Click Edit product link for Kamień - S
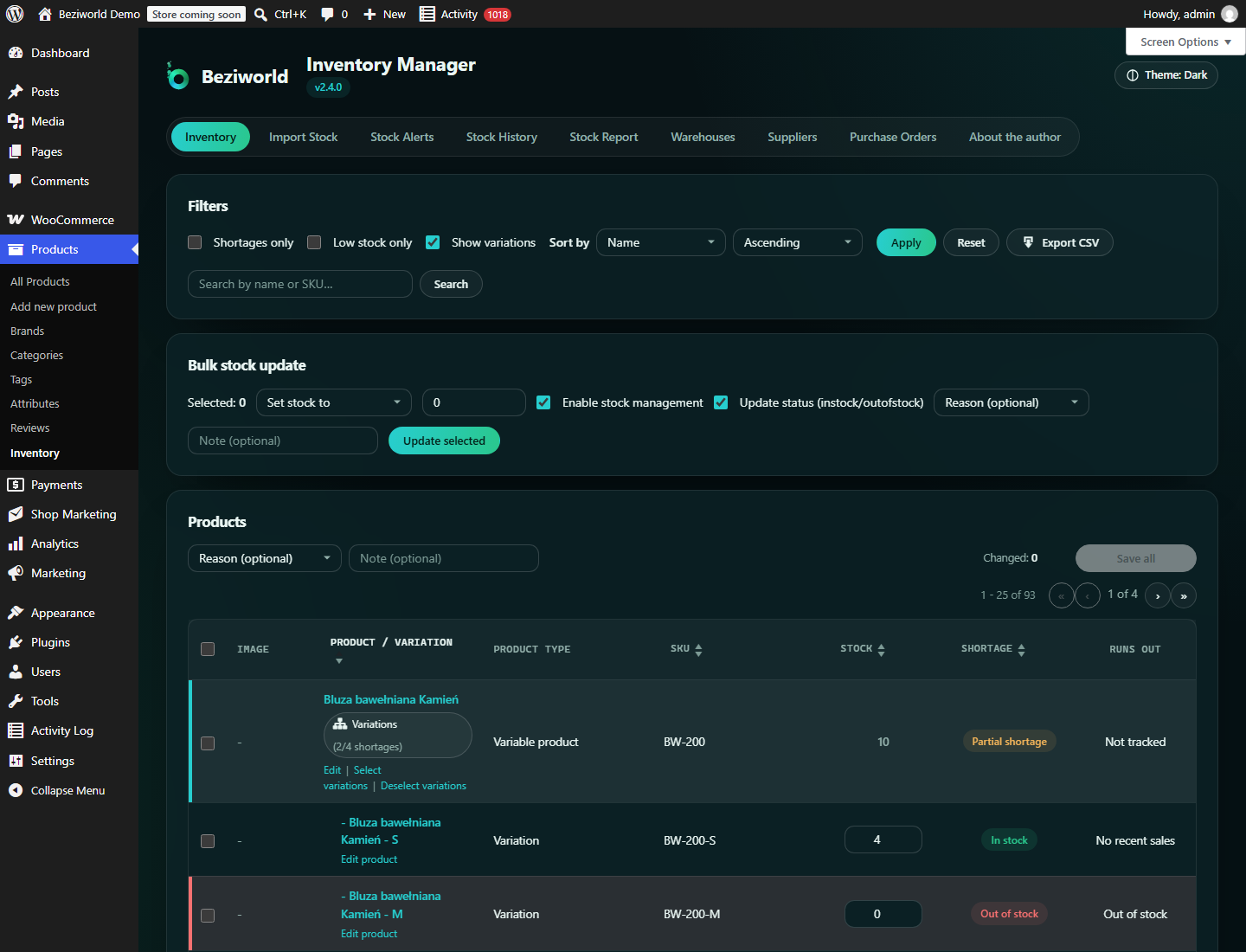Image resolution: width=1246 pixels, height=952 pixels. click(x=369, y=859)
